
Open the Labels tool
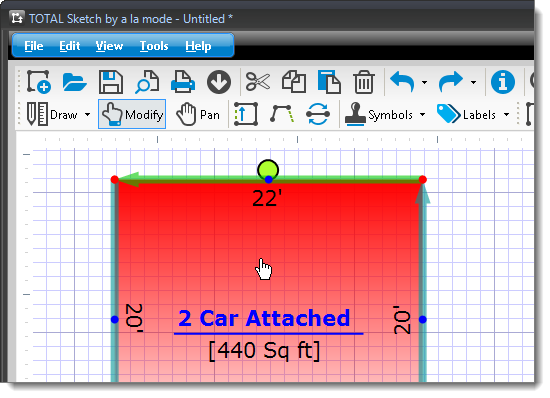pos(467,114)
